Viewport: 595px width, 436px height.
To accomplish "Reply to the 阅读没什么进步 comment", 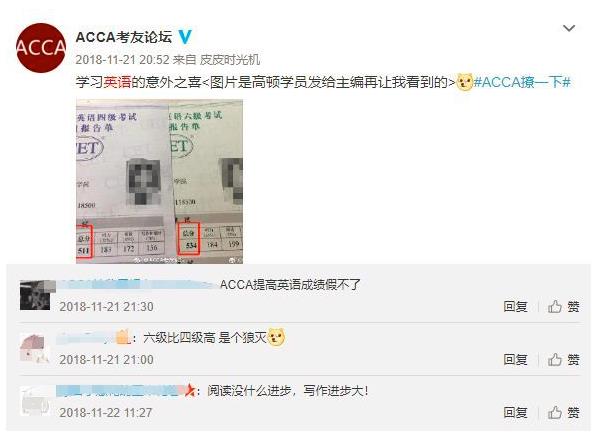I will click(515, 412).
